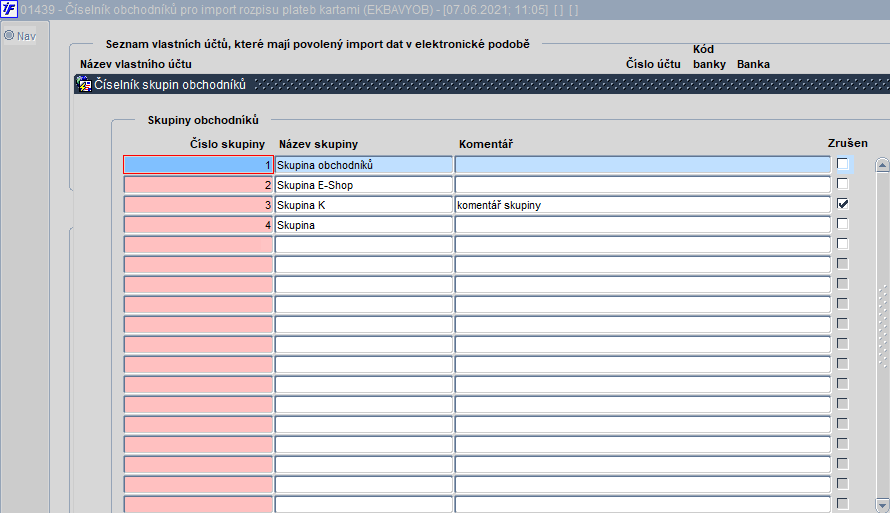Click name field 'Skupina obchodníků'

click(x=364, y=165)
